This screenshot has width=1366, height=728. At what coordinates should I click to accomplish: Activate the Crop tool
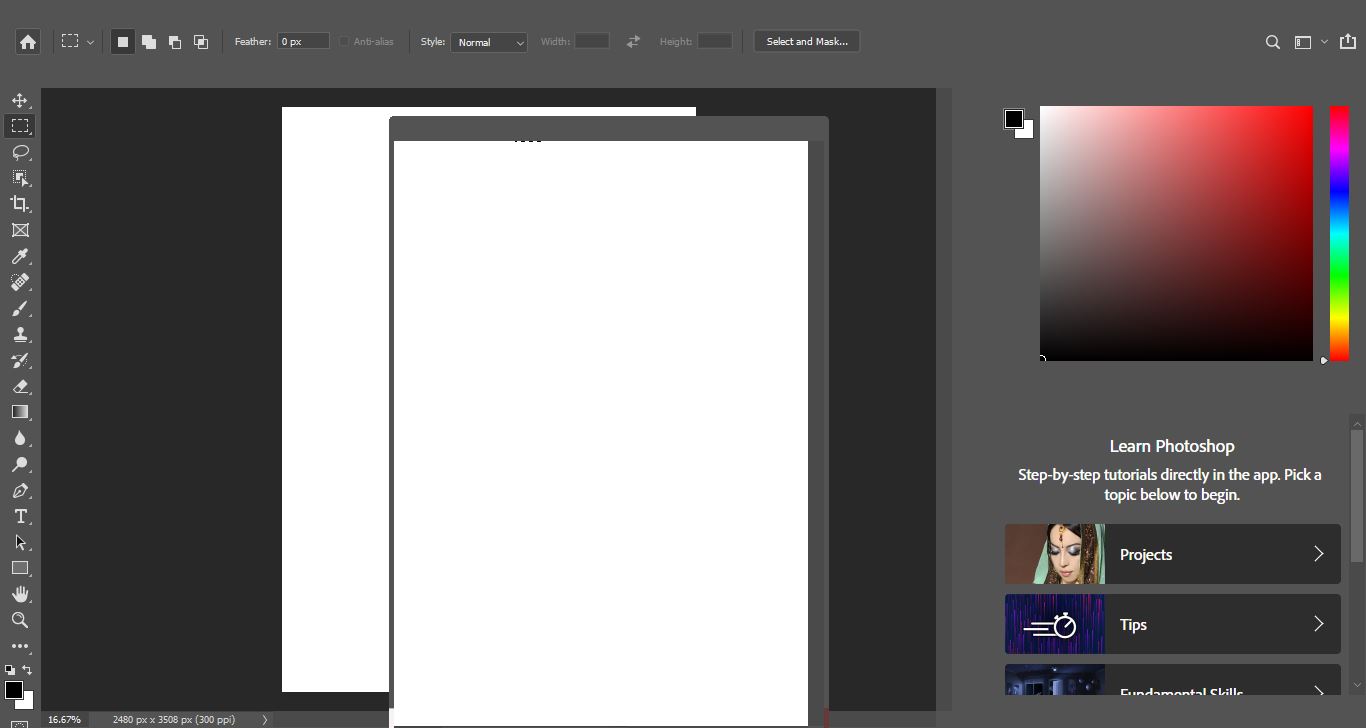click(20, 203)
